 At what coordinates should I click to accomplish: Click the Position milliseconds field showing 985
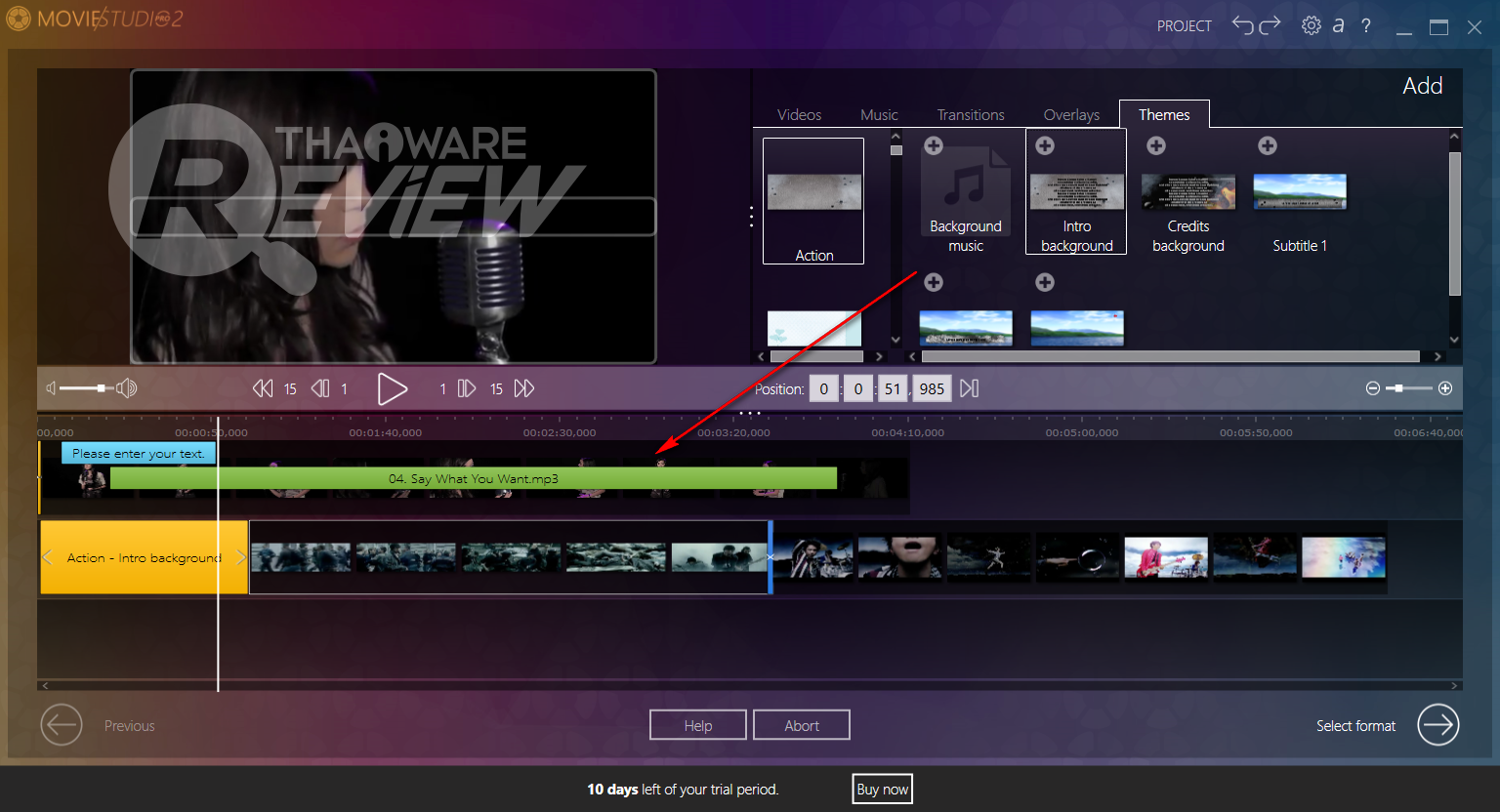(x=932, y=388)
